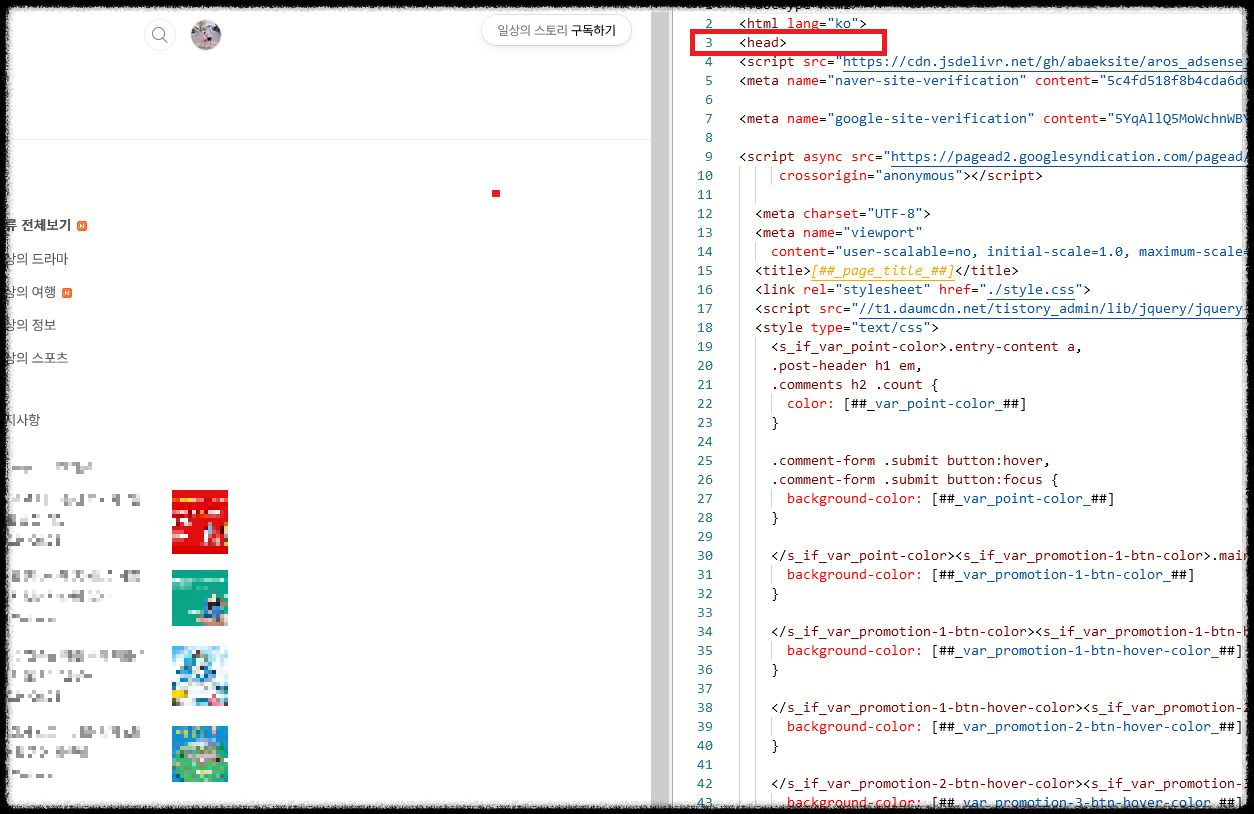The image size is (1254, 814).
Task: Click the style type="text/css" line
Action: tap(847, 328)
